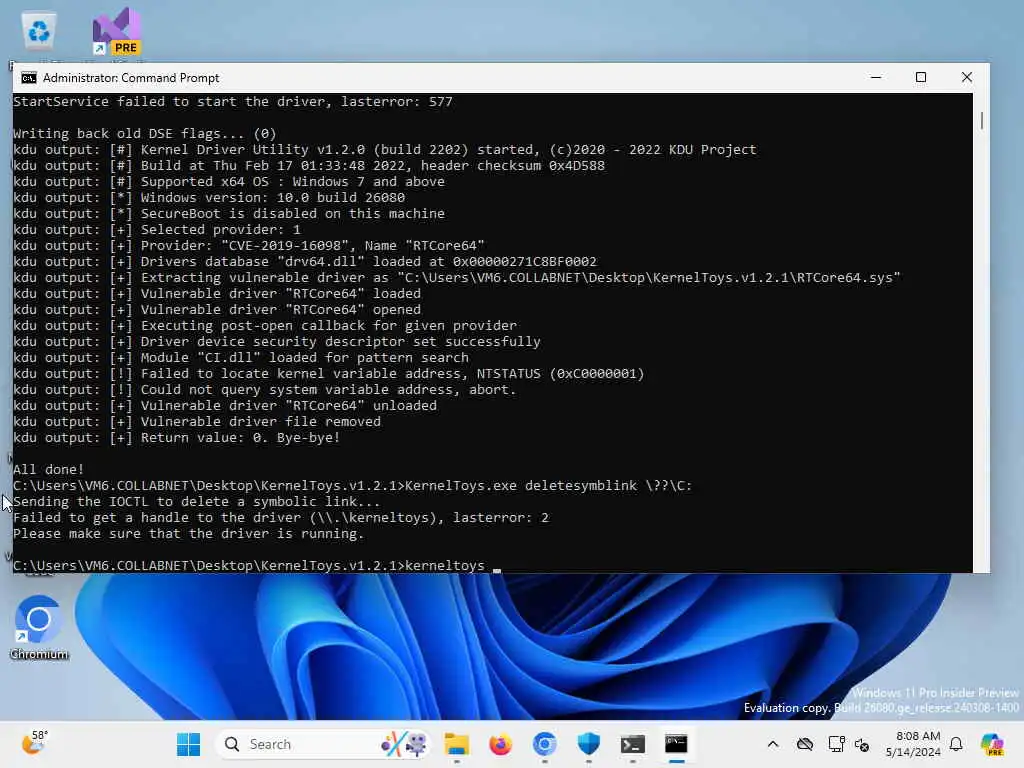Open the weather widget showing 58°
The image size is (1024, 768).
pyautogui.click(x=34, y=743)
